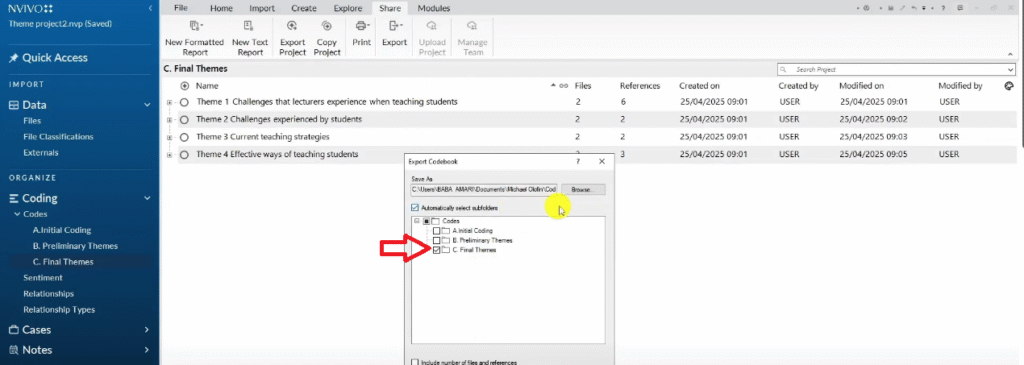Click the Coding section icon in sidebar
Screen dimensions: 1024x365
coord(13,198)
